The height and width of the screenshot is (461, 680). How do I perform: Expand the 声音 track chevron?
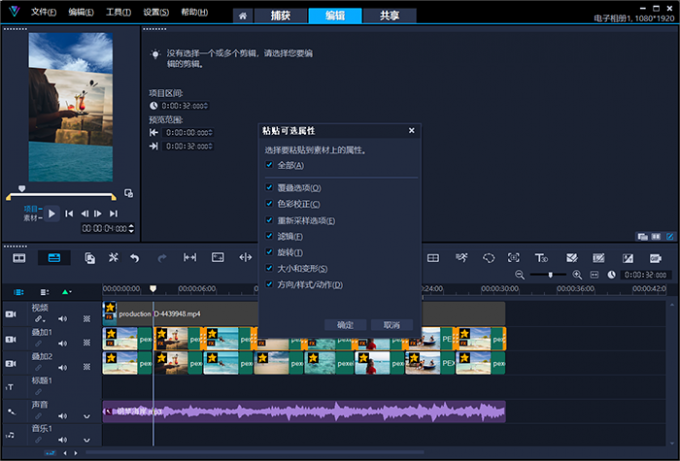[87, 416]
